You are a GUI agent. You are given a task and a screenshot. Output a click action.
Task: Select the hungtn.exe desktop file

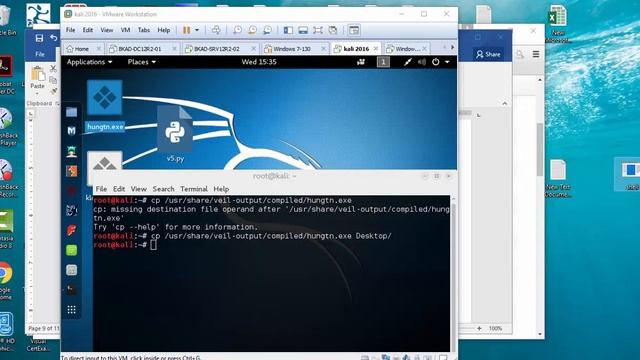click(105, 106)
